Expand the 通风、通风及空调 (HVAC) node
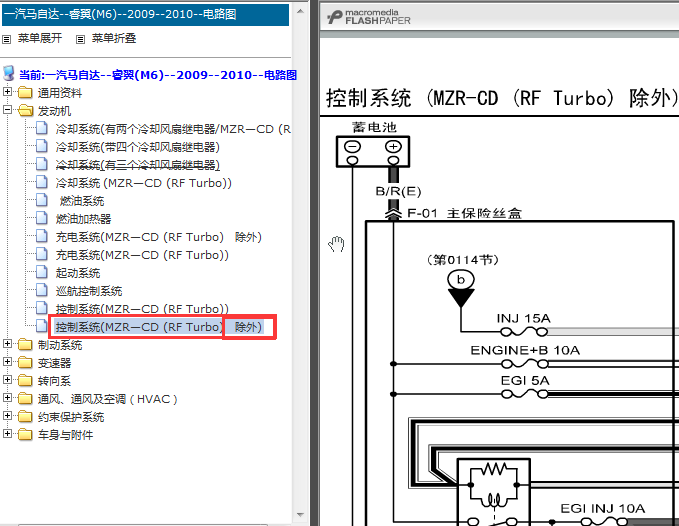This screenshot has width=679, height=526. pos(7,398)
